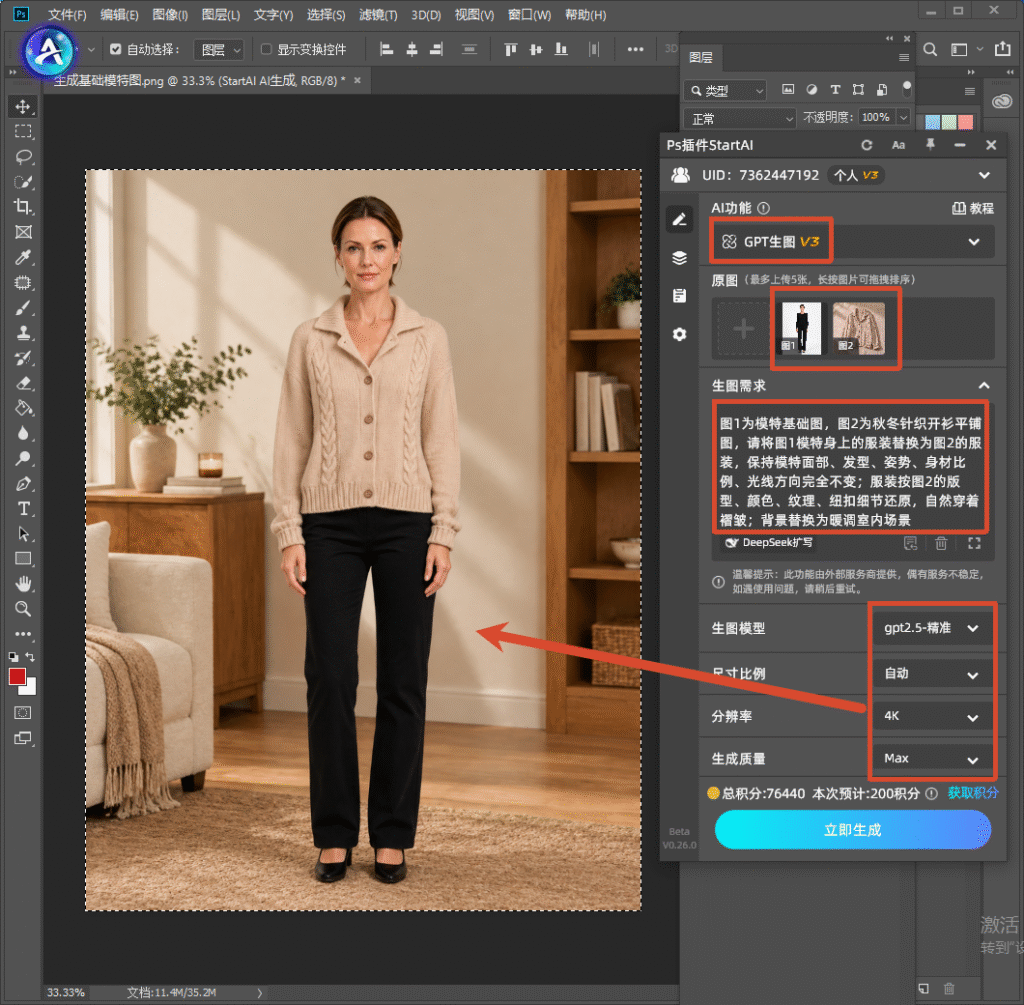This screenshot has height=1005, width=1024.
Task: Select the Hand tool
Action: (x=23, y=584)
